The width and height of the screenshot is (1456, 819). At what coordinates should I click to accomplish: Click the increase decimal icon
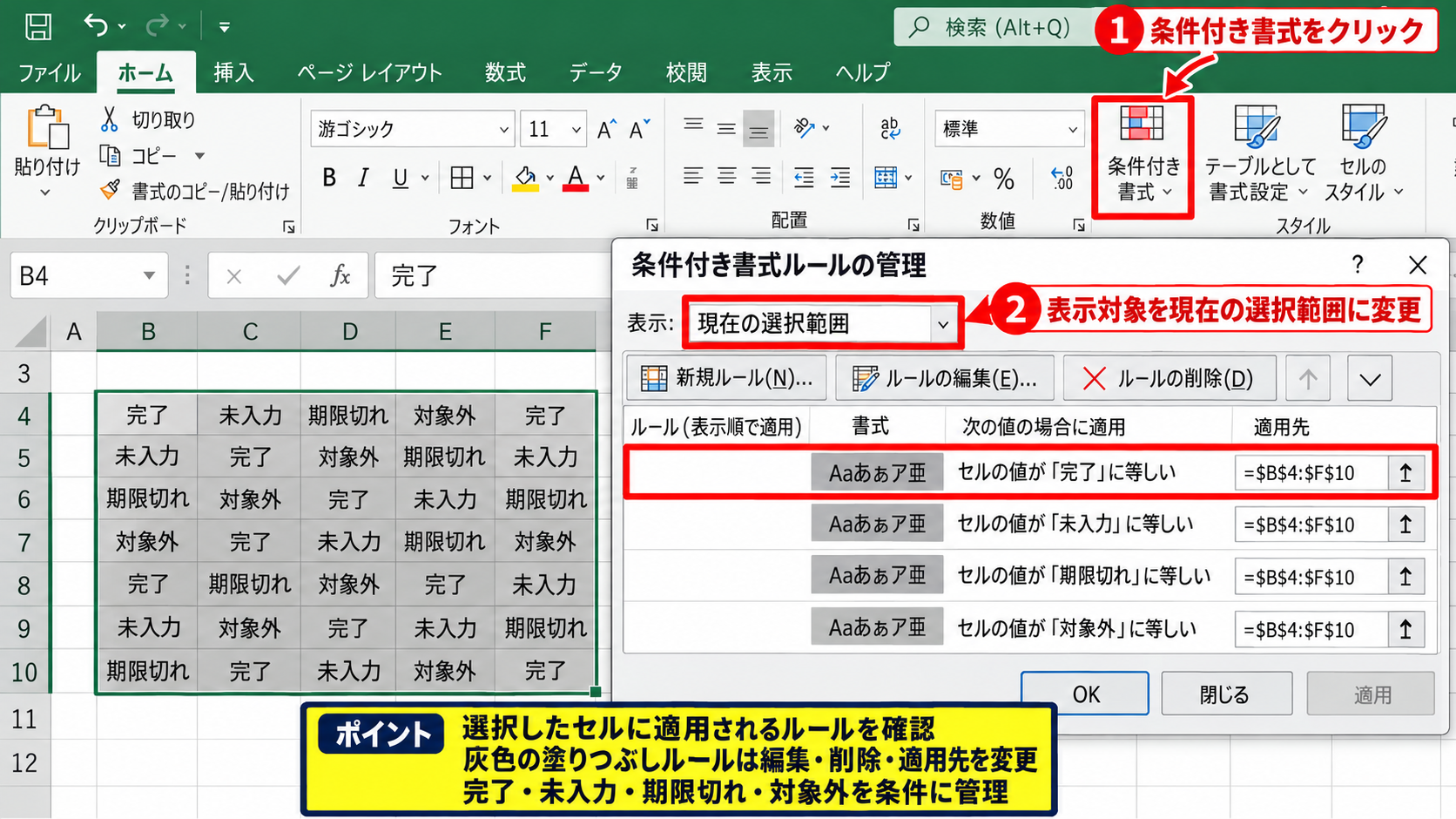point(1062,178)
